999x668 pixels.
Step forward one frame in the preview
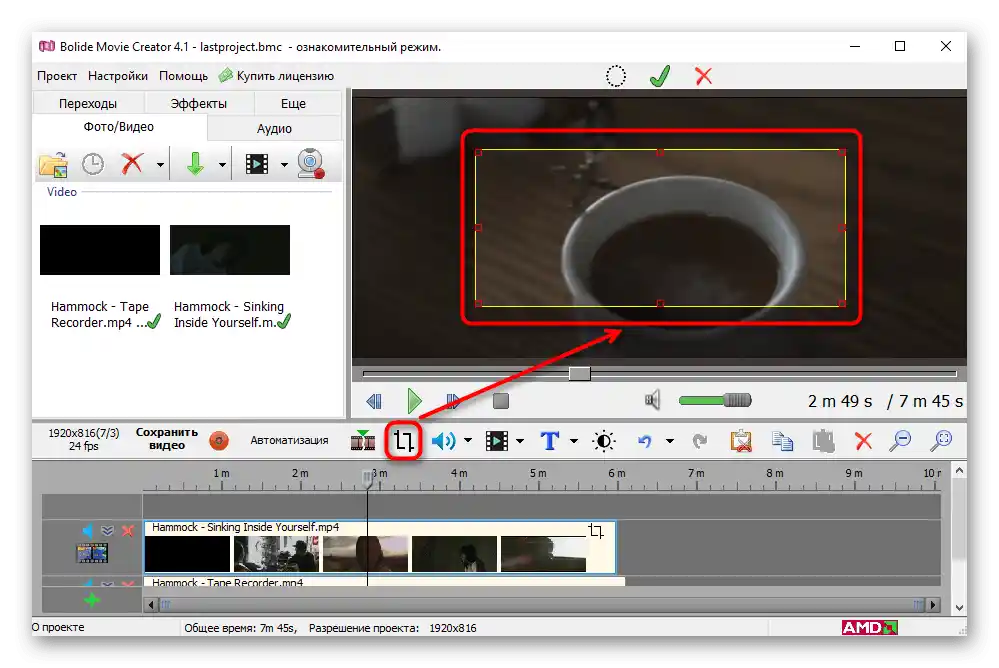pyautogui.click(x=453, y=401)
